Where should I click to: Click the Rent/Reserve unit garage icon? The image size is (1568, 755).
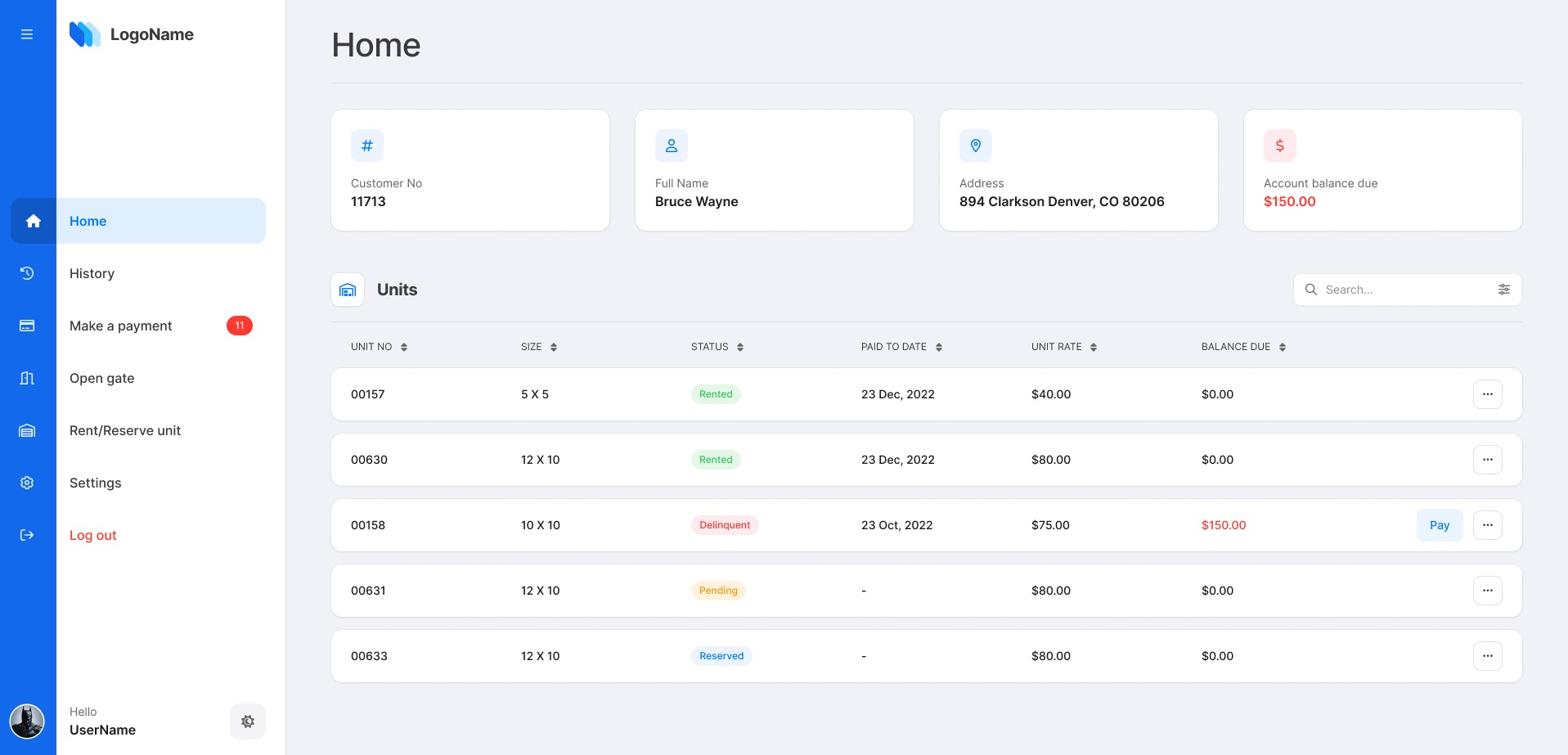(x=27, y=430)
